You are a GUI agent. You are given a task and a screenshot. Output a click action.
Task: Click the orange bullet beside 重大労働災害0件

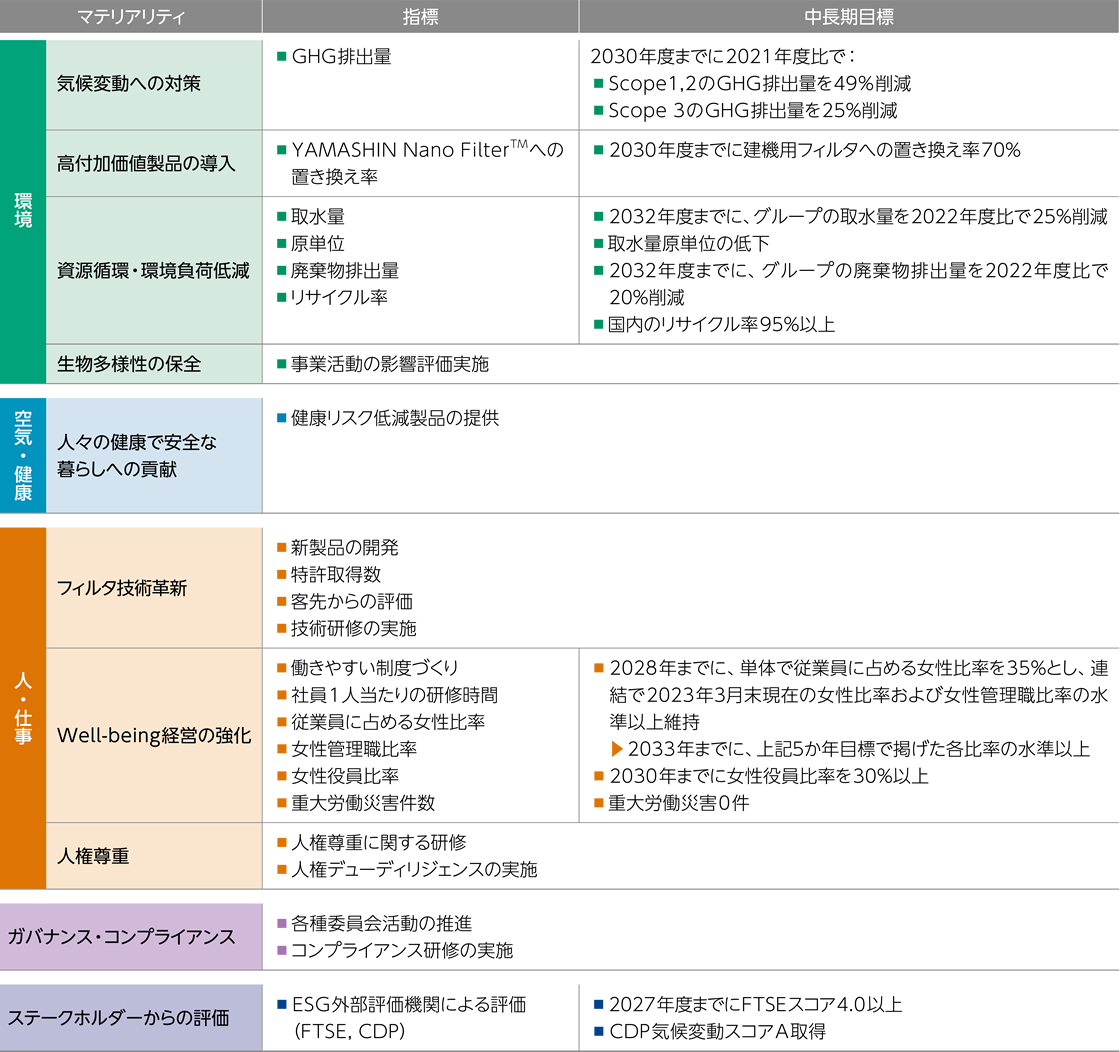pos(598,804)
